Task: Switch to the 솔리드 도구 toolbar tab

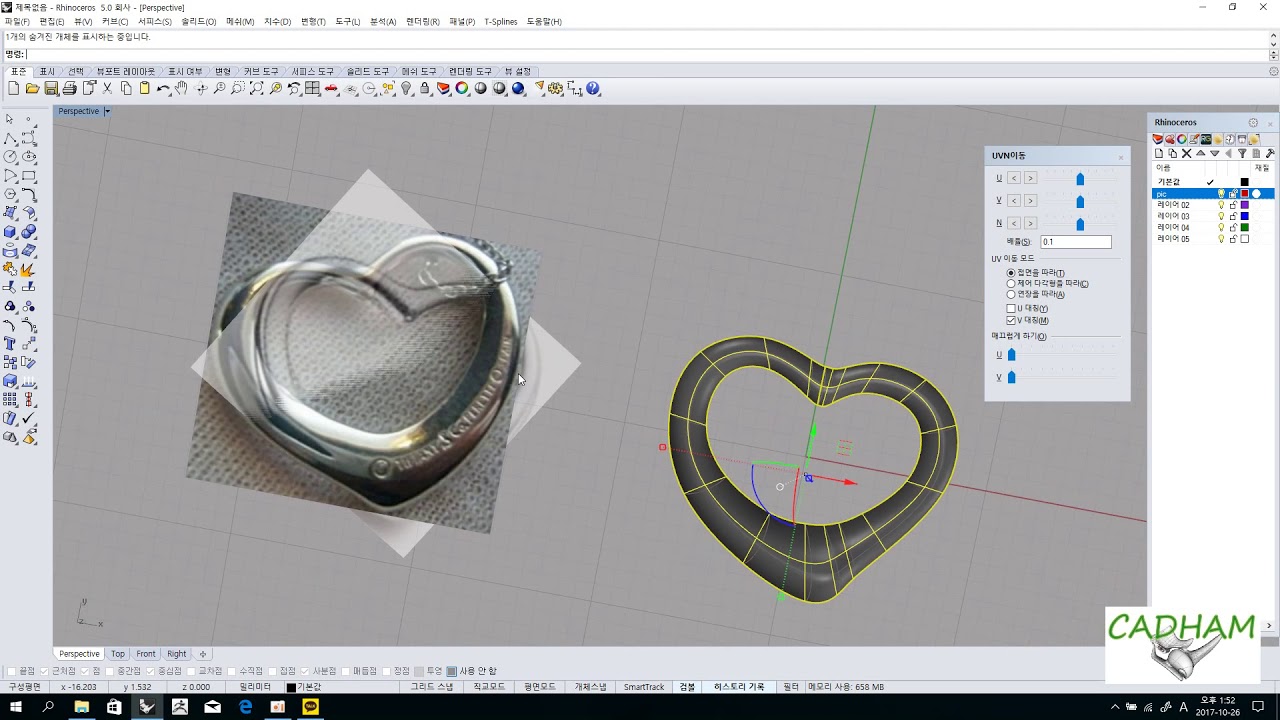Action: (x=367, y=72)
